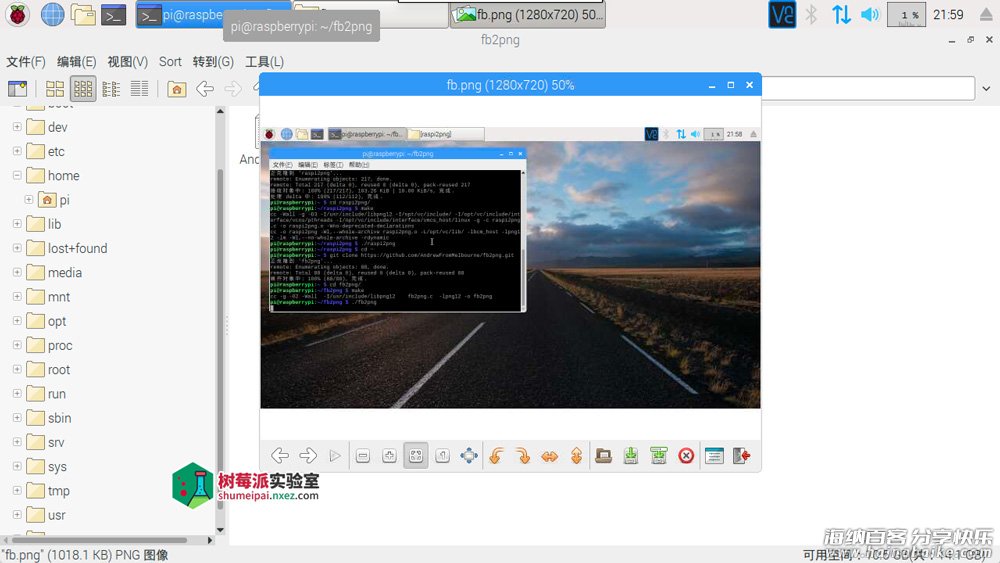
Task: Switch to fb.png taskbar window button
Action: [x=528, y=15]
